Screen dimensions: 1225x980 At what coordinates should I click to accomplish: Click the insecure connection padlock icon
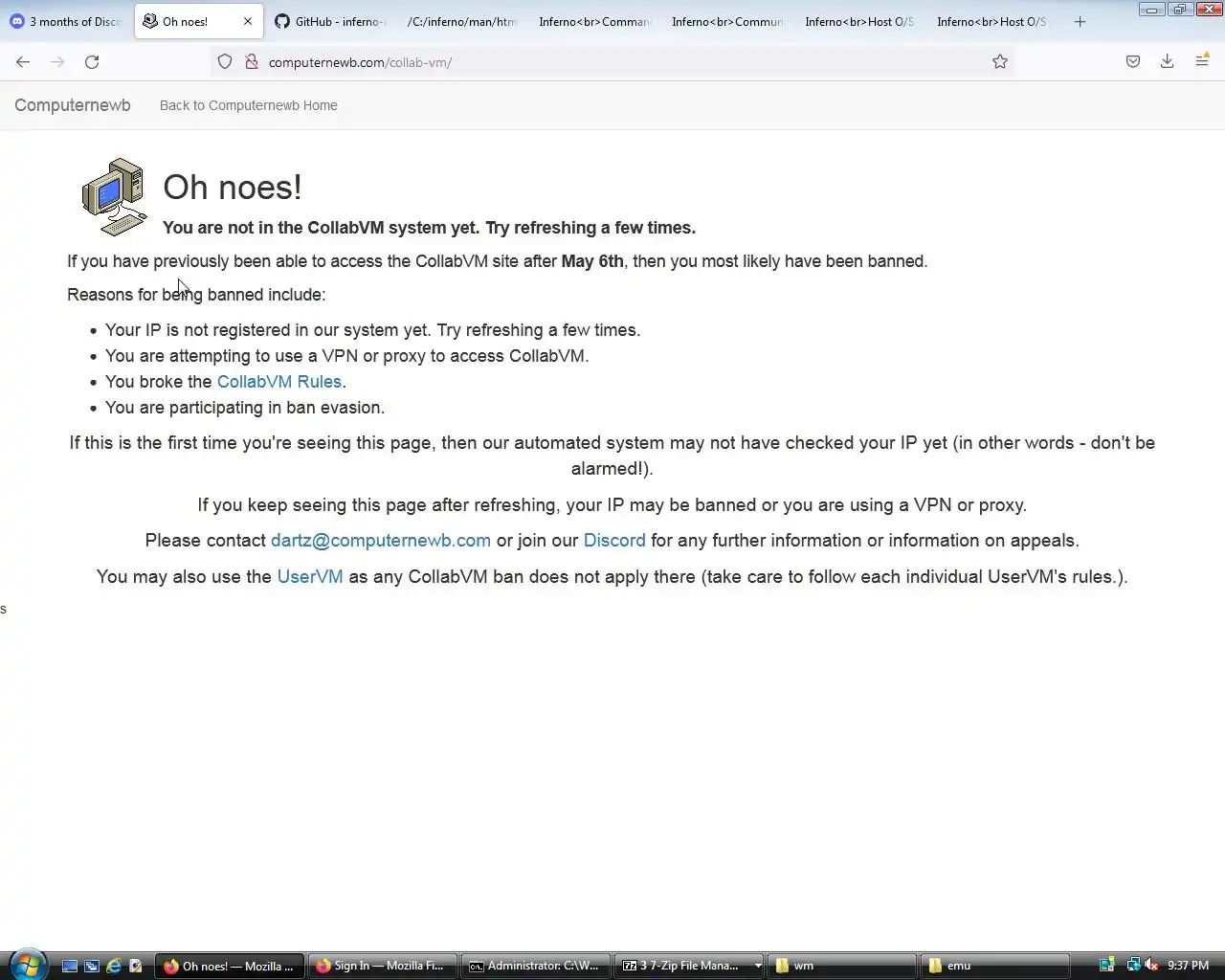(252, 61)
